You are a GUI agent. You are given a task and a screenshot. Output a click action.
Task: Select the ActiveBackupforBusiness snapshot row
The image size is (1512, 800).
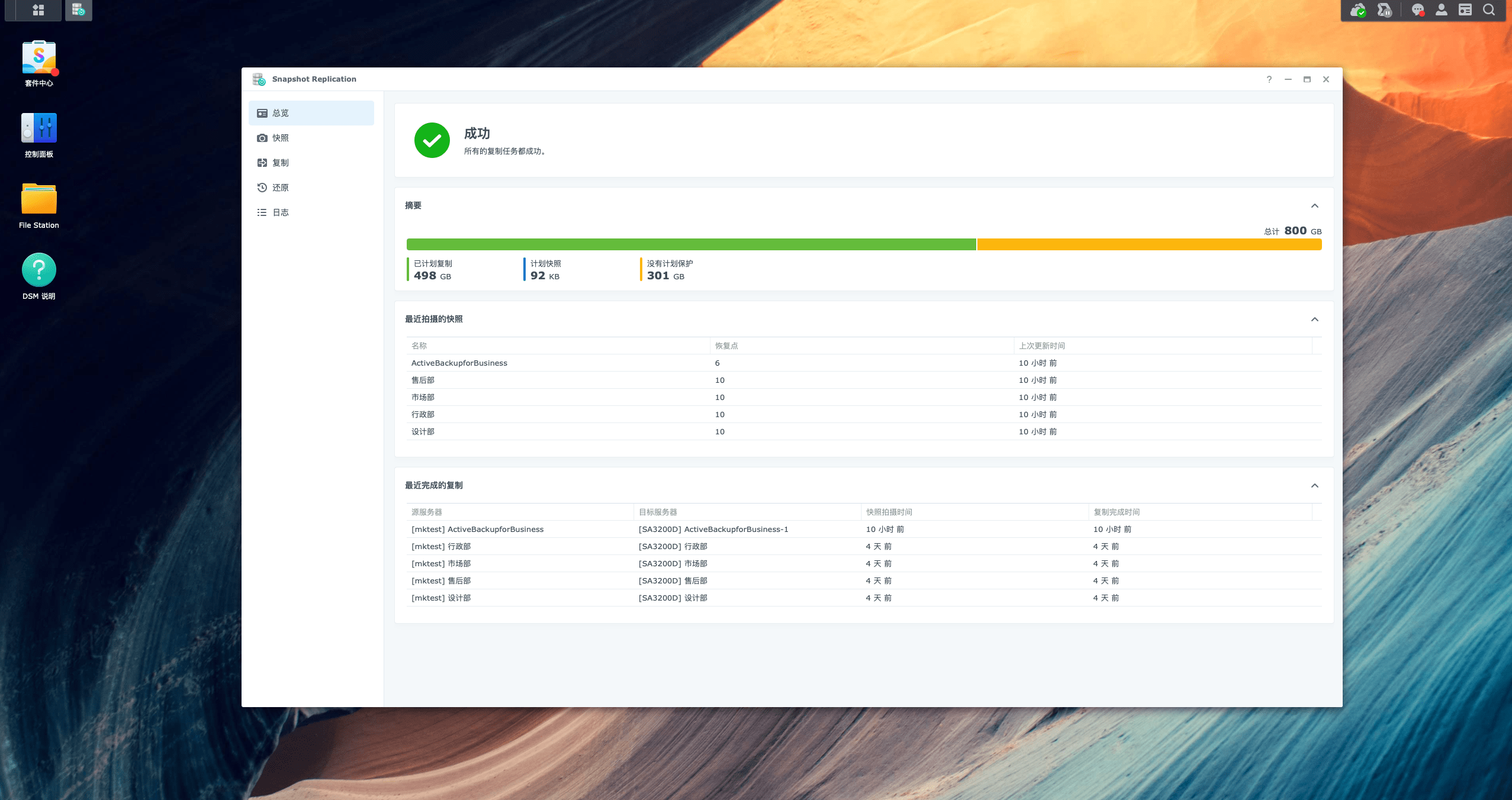[x=459, y=363]
